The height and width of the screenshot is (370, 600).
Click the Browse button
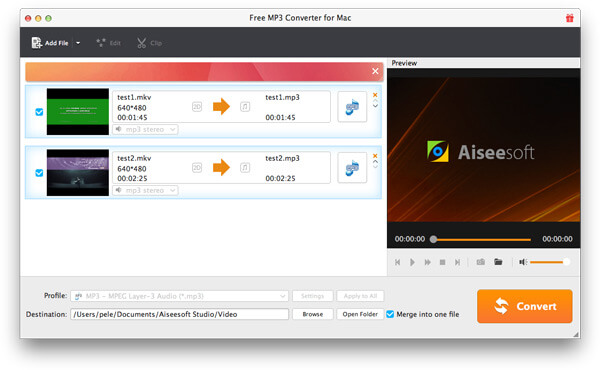[313, 314]
